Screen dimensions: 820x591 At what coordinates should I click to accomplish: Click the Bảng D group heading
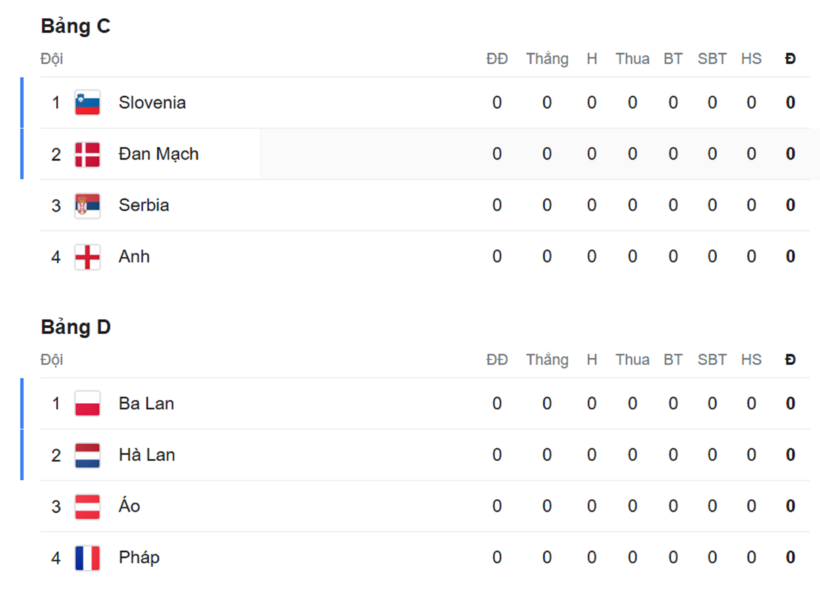[x=76, y=328]
